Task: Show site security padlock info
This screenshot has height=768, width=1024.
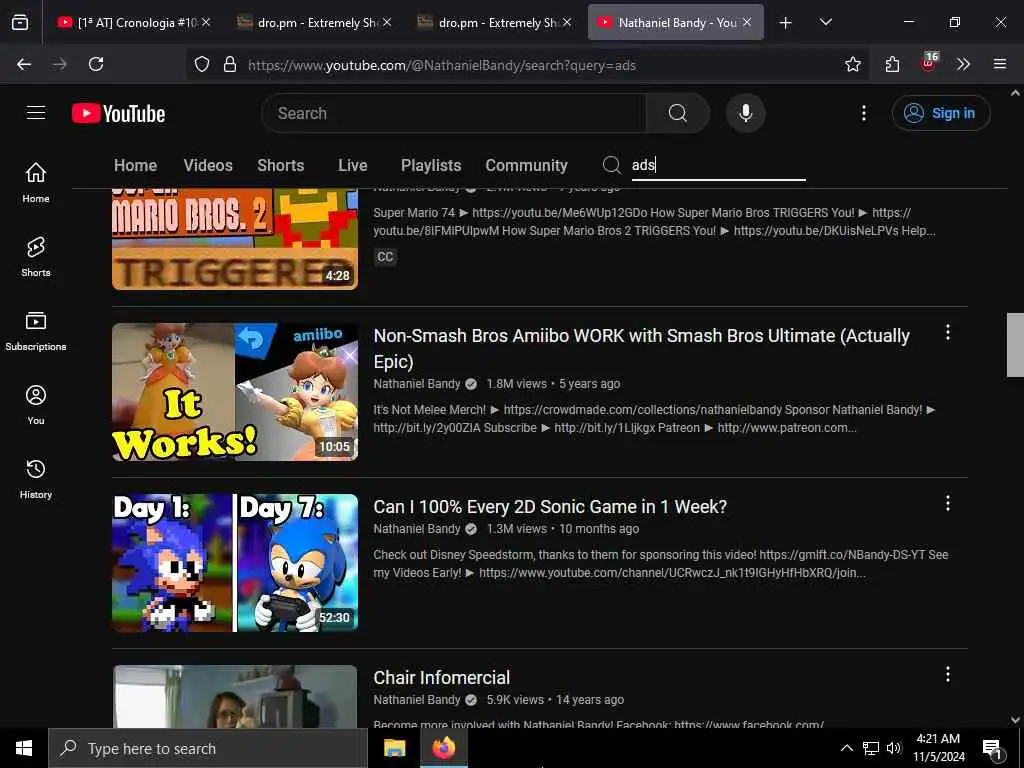Action: (230, 64)
